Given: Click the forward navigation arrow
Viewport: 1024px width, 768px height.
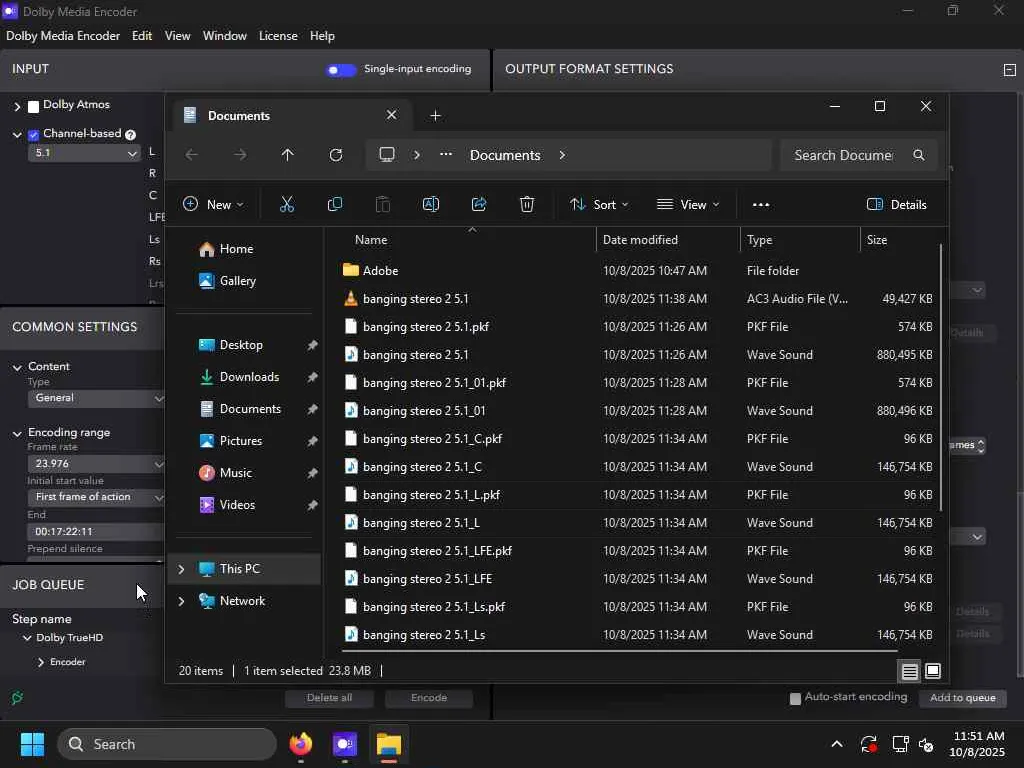Looking at the screenshot, I should pyautogui.click(x=240, y=155).
